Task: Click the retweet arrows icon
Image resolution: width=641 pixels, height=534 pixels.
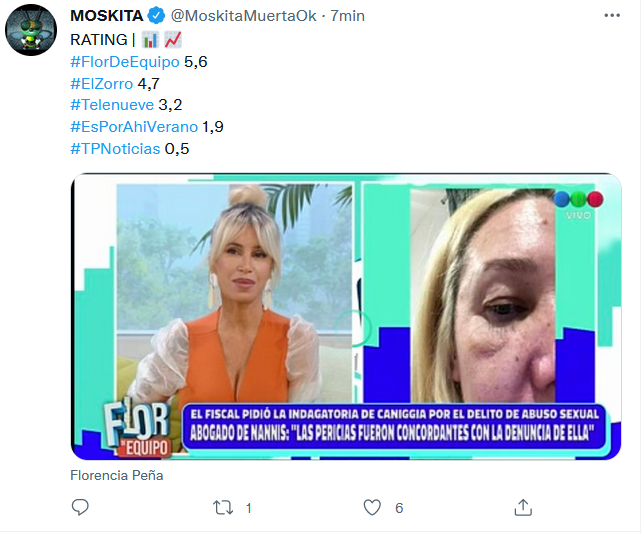Action: point(223,508)
